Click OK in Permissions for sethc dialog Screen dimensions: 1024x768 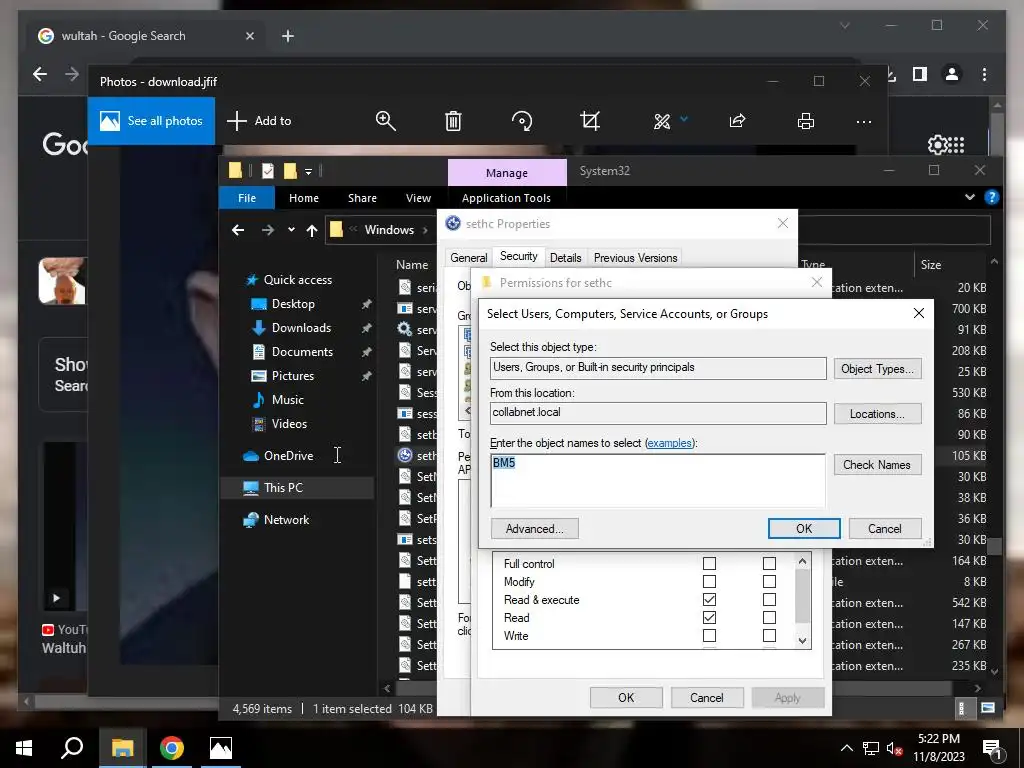(626, 697)
